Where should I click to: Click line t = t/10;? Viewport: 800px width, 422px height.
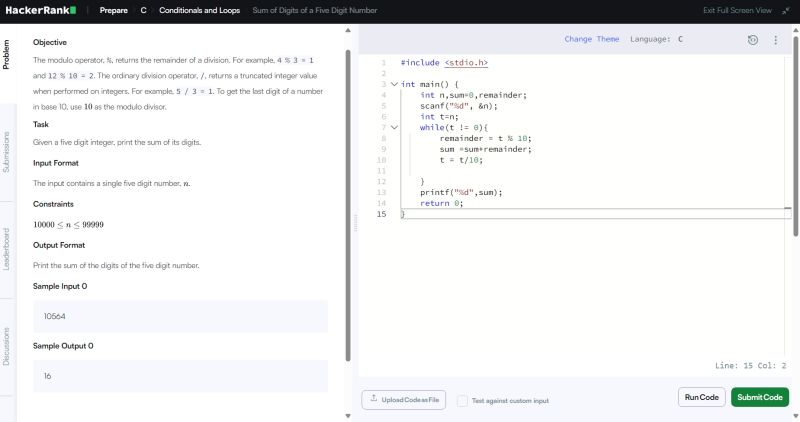(461, 160)
